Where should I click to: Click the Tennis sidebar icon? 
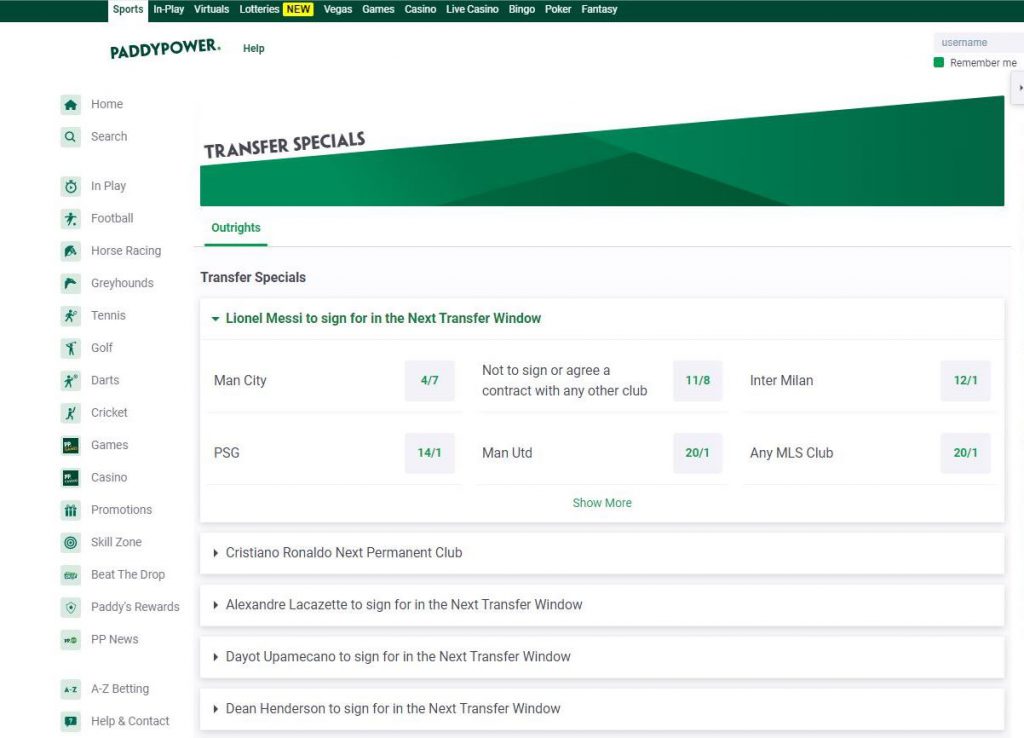coord(71,315)
